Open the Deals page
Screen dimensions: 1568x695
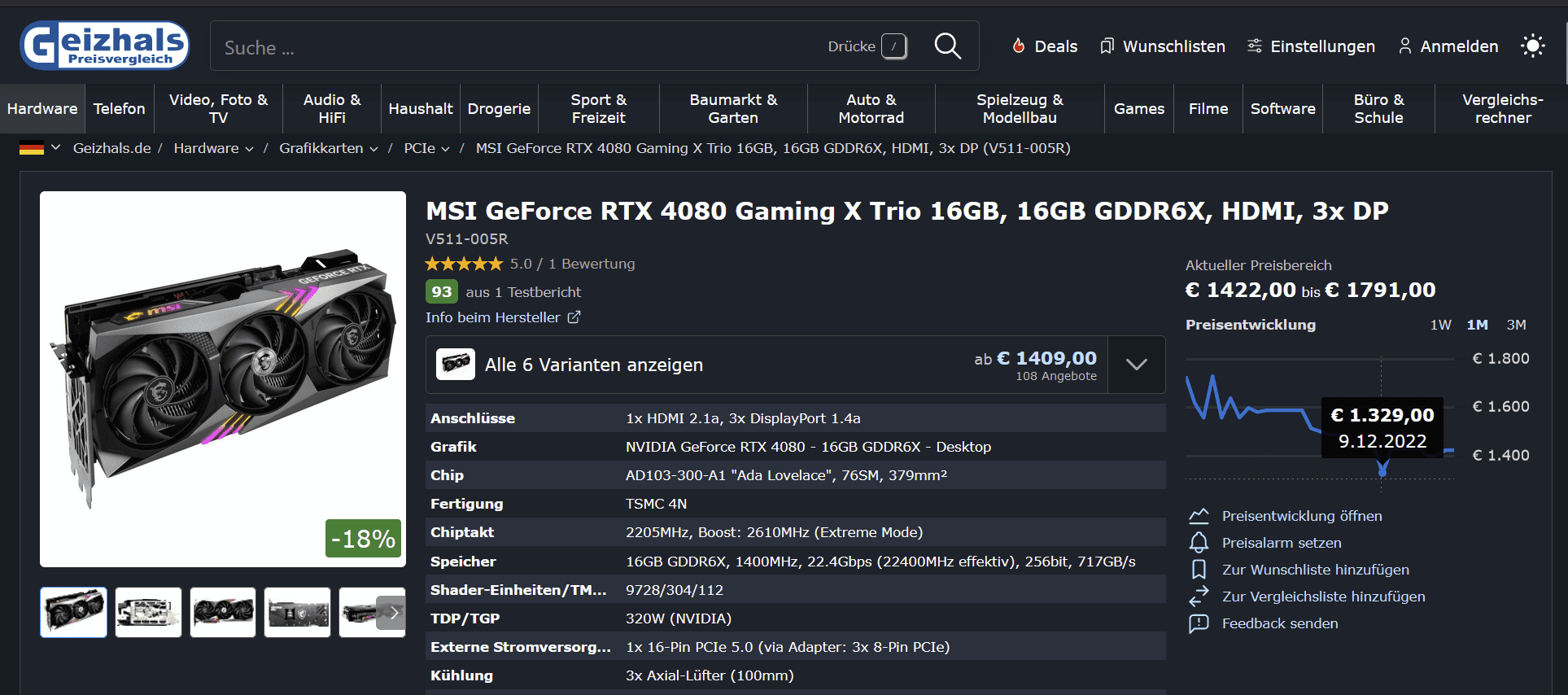click(1045, 46)
